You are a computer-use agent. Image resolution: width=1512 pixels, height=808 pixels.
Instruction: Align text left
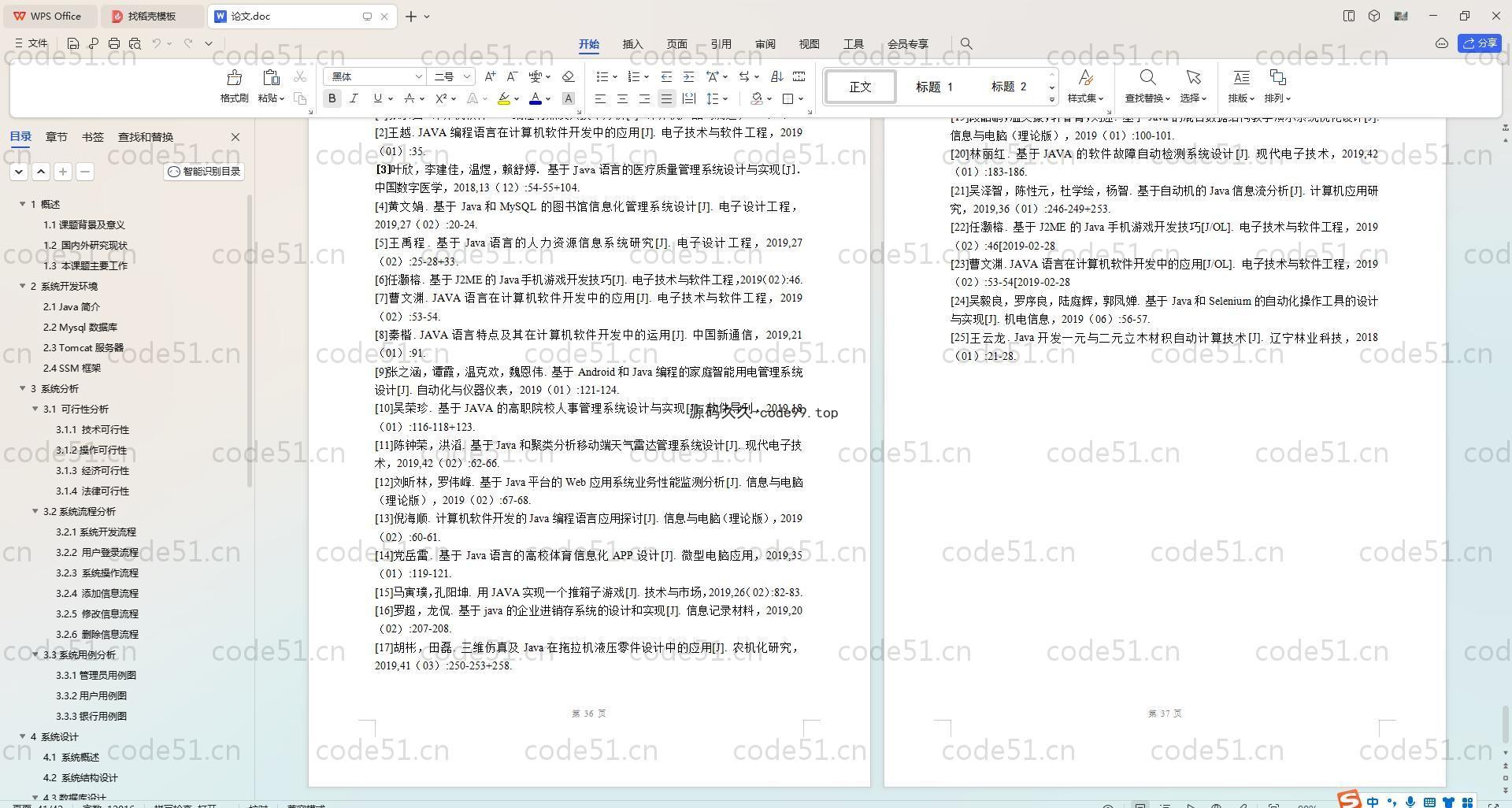[600, 98]
